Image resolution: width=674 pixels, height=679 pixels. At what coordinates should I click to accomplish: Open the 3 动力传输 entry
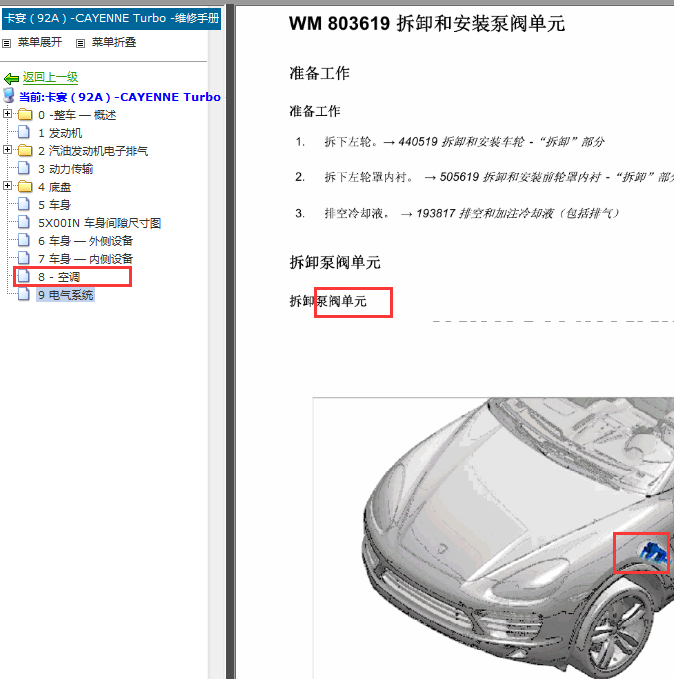click(65, 169)
